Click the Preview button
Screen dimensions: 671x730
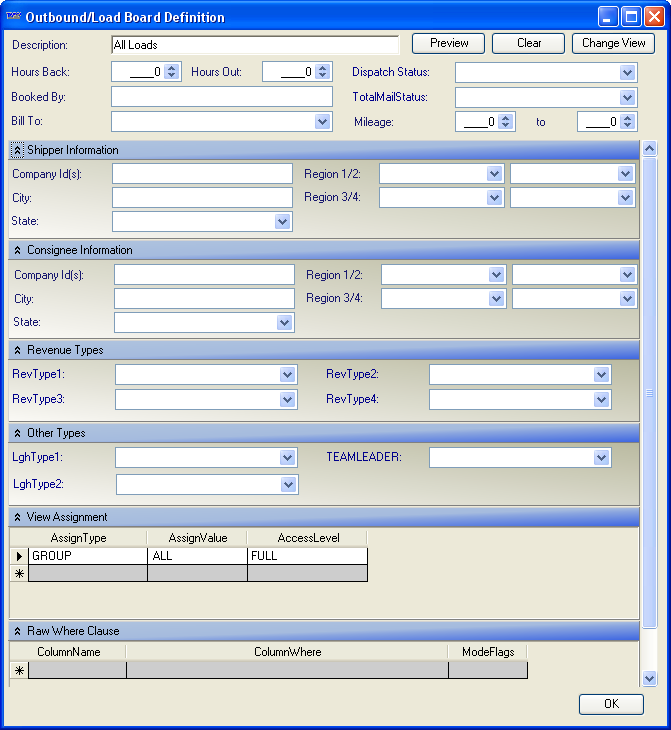(448, 43)
